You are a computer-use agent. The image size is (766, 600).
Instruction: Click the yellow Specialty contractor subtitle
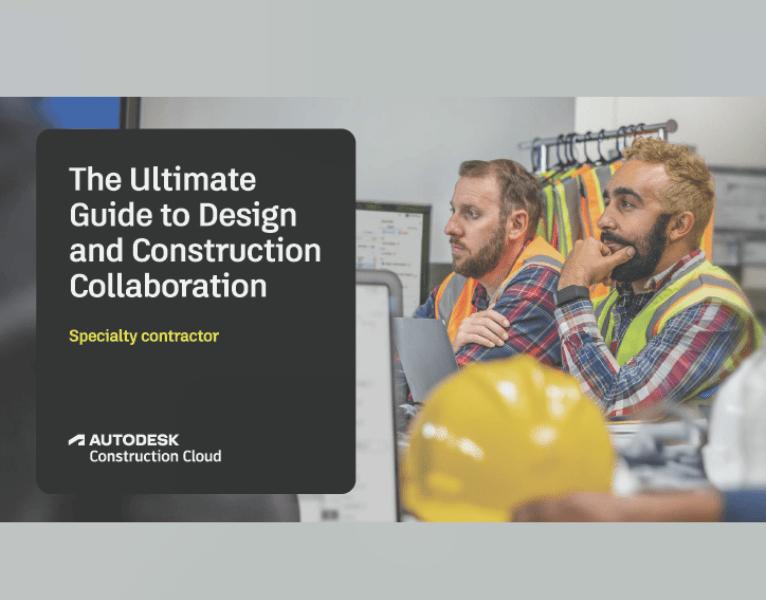pyautogui.click(x=143, y=336)
